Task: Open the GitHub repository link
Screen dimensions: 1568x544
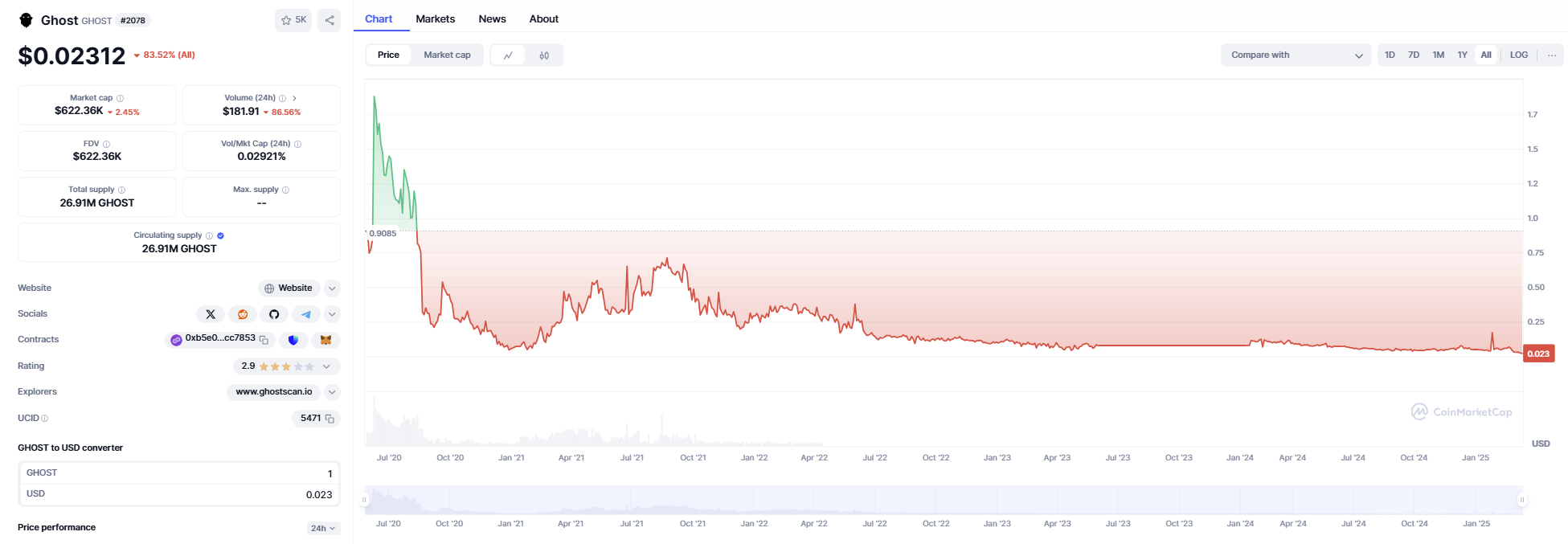Action: point(274,314)
